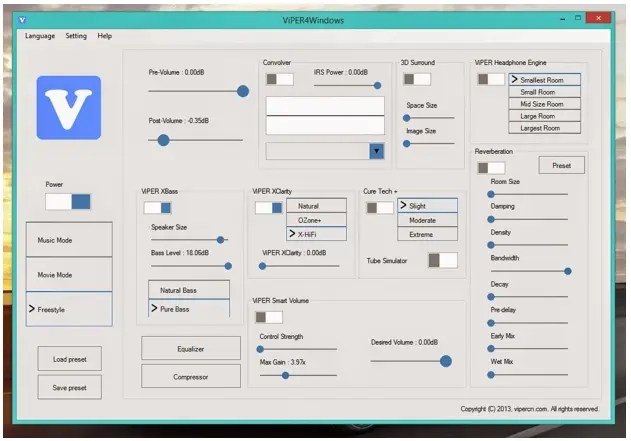The width and height of the screenshot is (631, 441).
Task: Select Large Room headphone option
Action: [x=544, y=116]
